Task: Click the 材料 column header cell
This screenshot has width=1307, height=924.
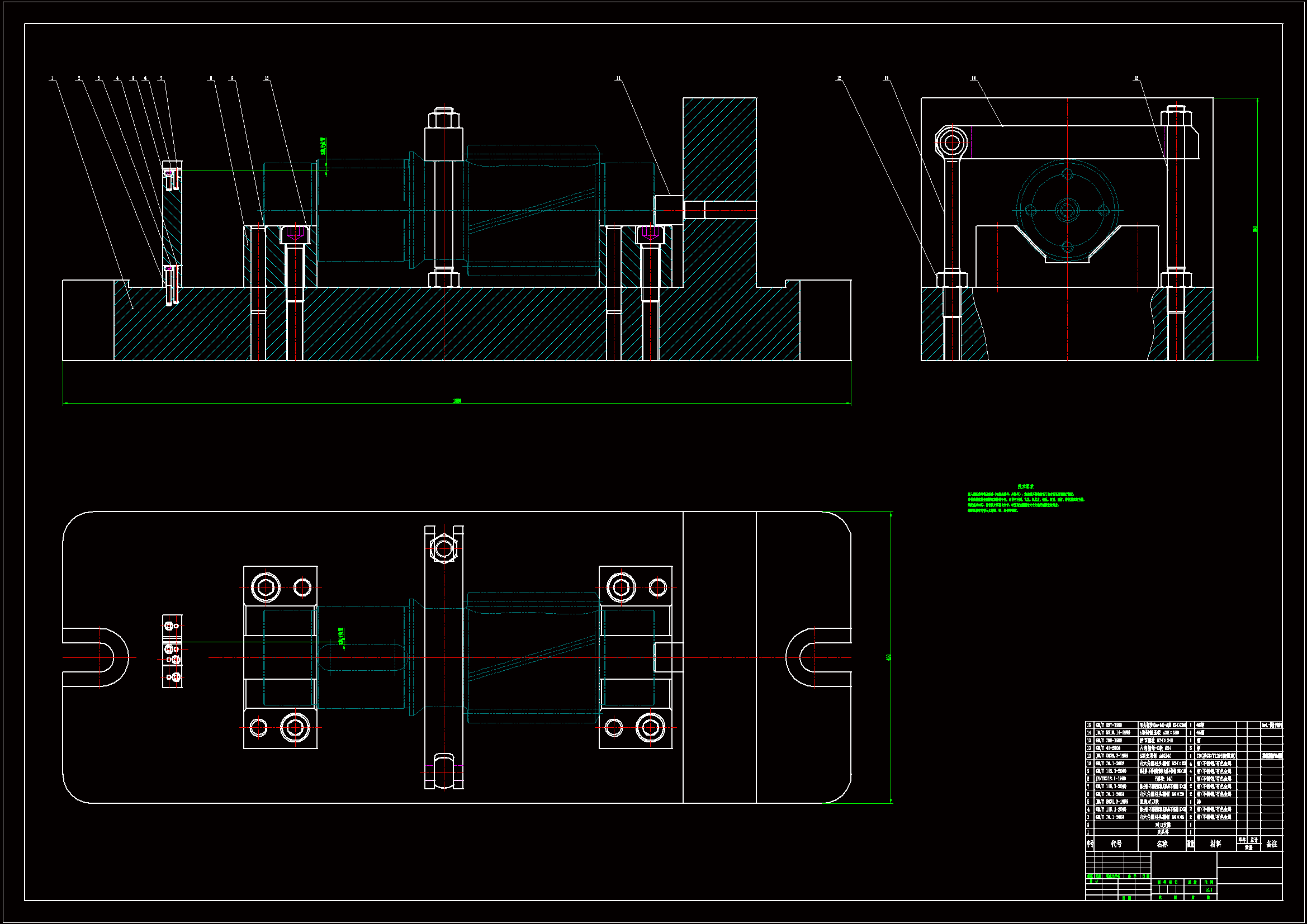Action: click(x=1215, y=844)
